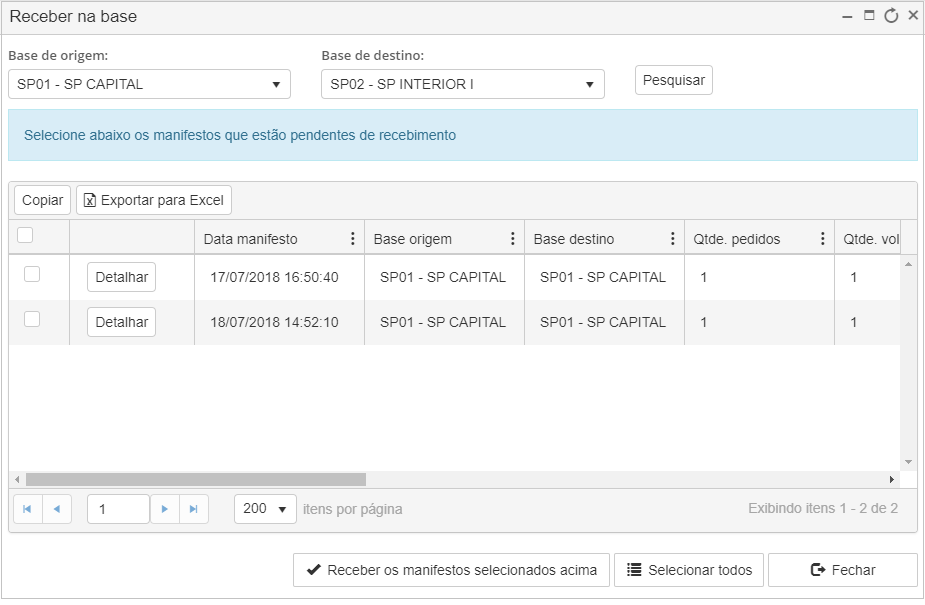Click Exportar para Excel button
This screenshot has height=605, width=925.
pyautogui.click(x=154, y=200)
